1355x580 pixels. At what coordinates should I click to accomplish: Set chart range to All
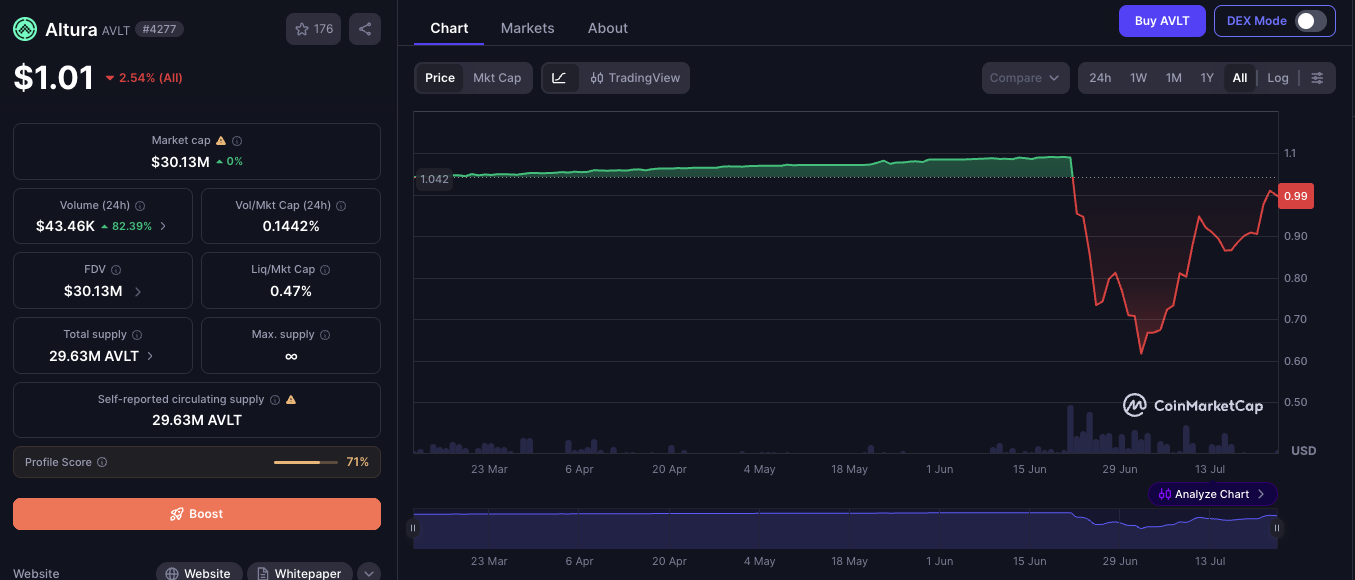coord(1240,78)
